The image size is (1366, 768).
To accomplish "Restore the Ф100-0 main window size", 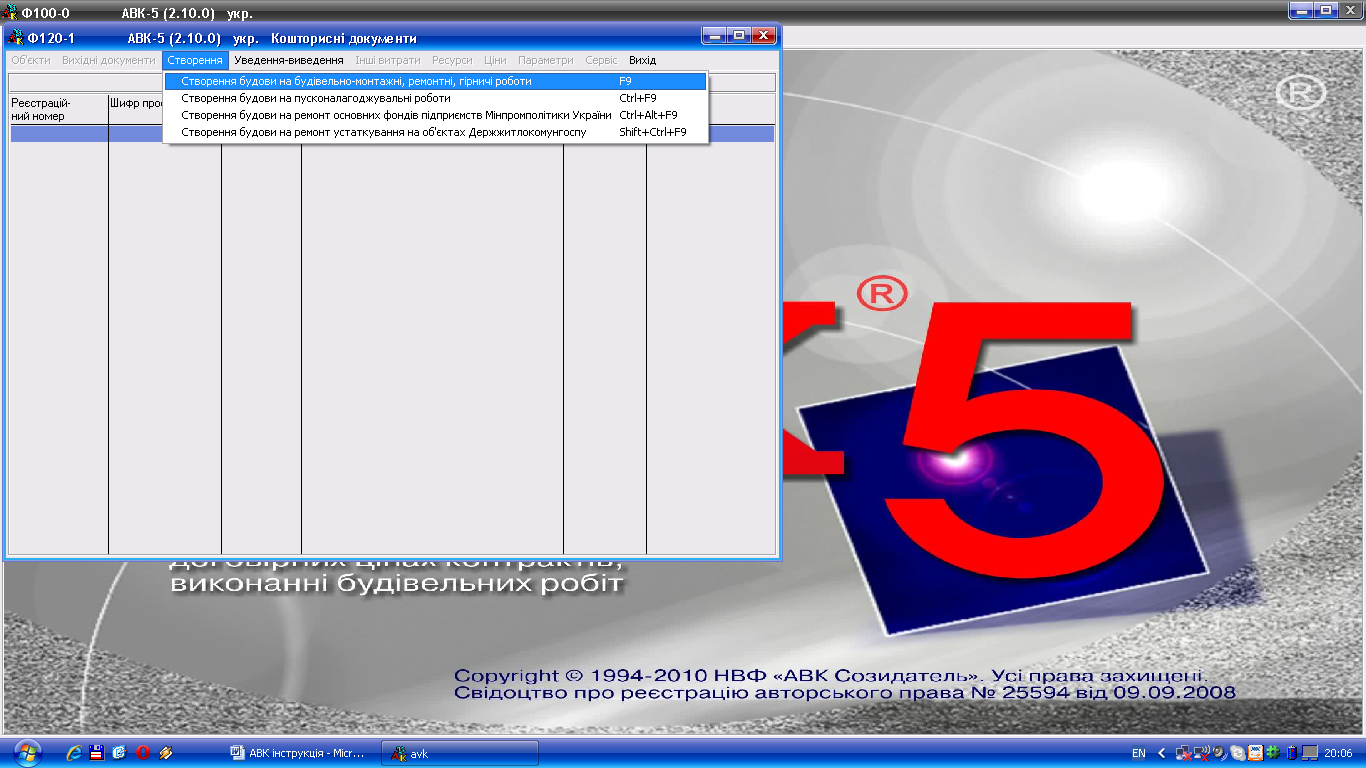I will [1326, 10].
